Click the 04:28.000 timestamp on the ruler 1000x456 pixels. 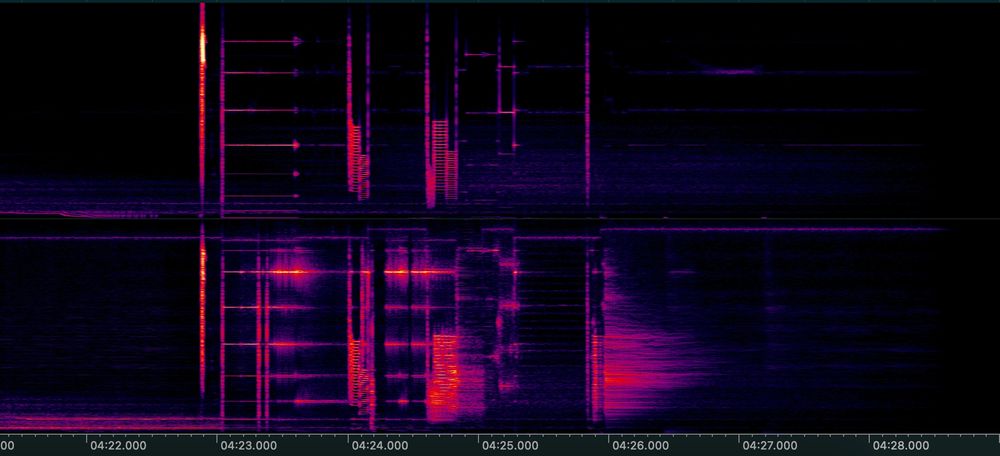click(901, 445)
